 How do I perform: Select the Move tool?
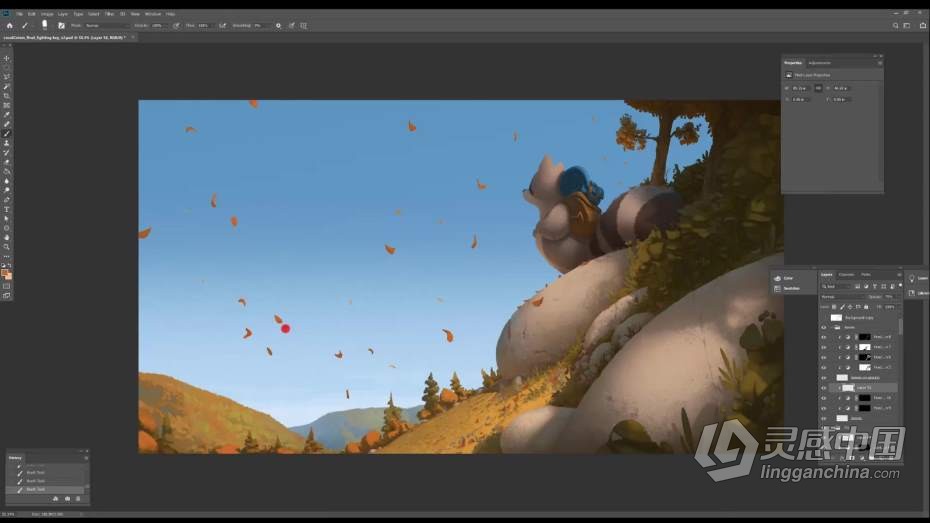(x=7, y=58)
